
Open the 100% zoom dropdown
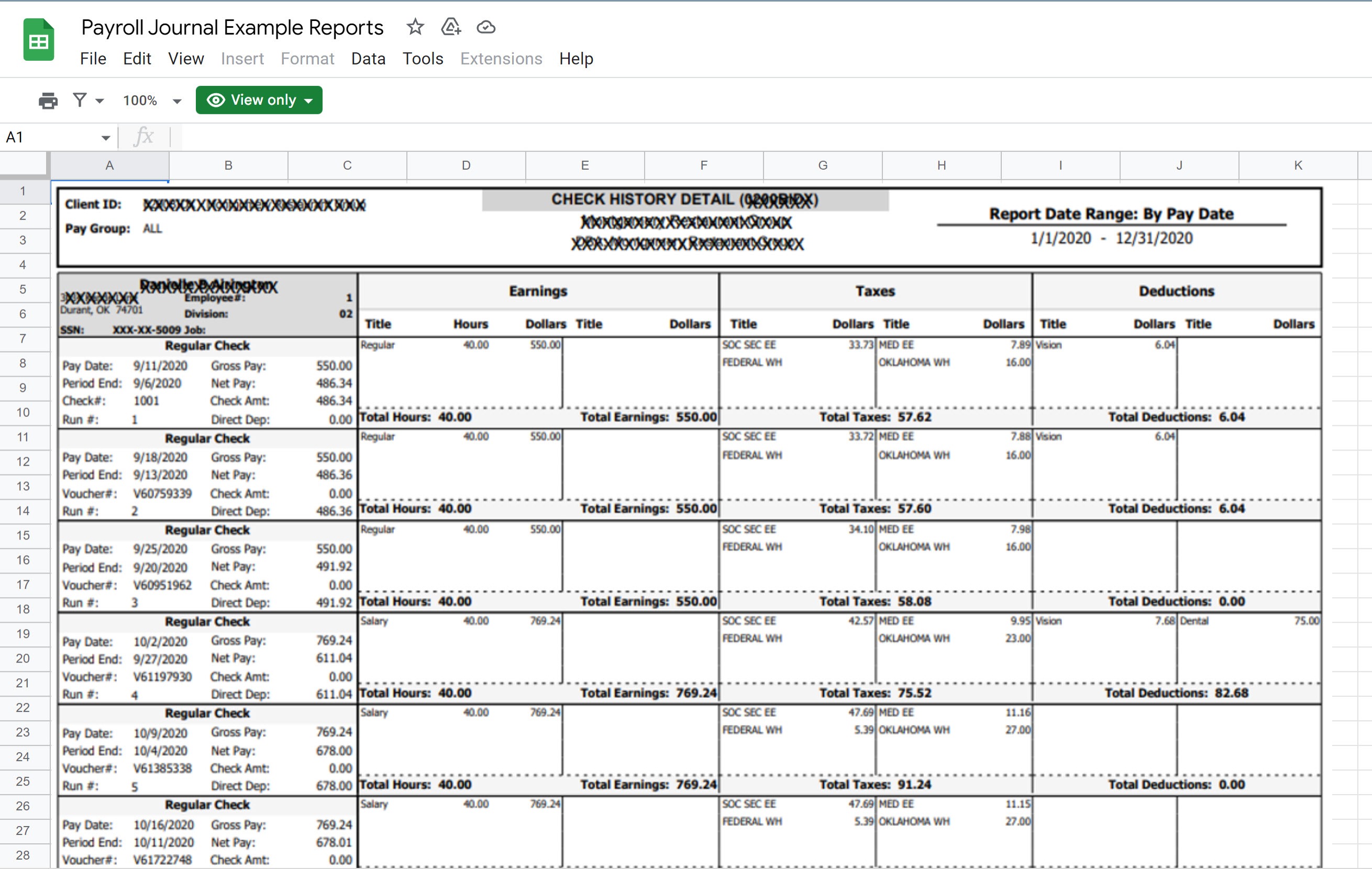click(x=152, y=101)
